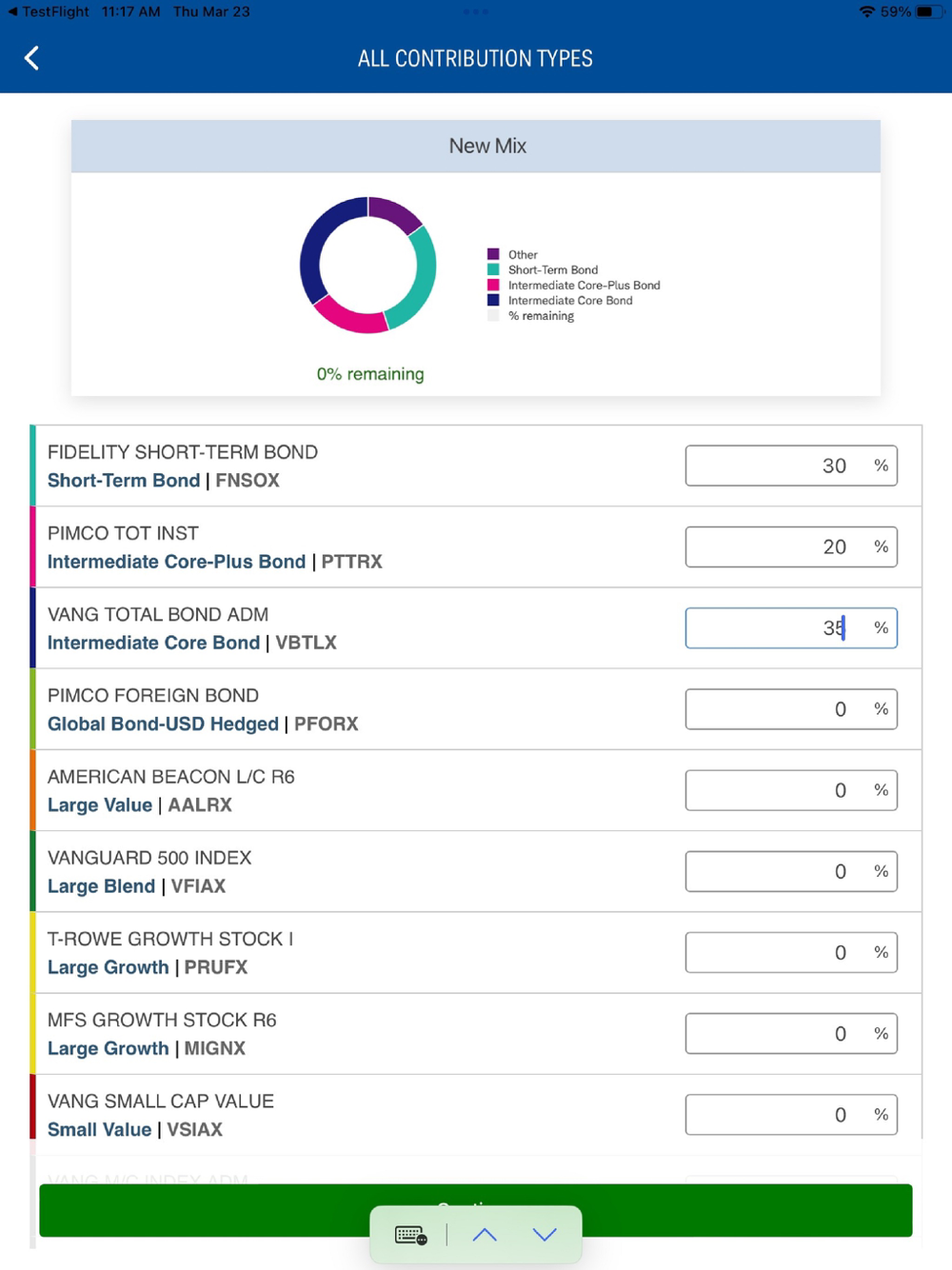This screenshot has height=1270, width=952.
Task: Return to TestFlight via status bar
Action: point(48,11)
